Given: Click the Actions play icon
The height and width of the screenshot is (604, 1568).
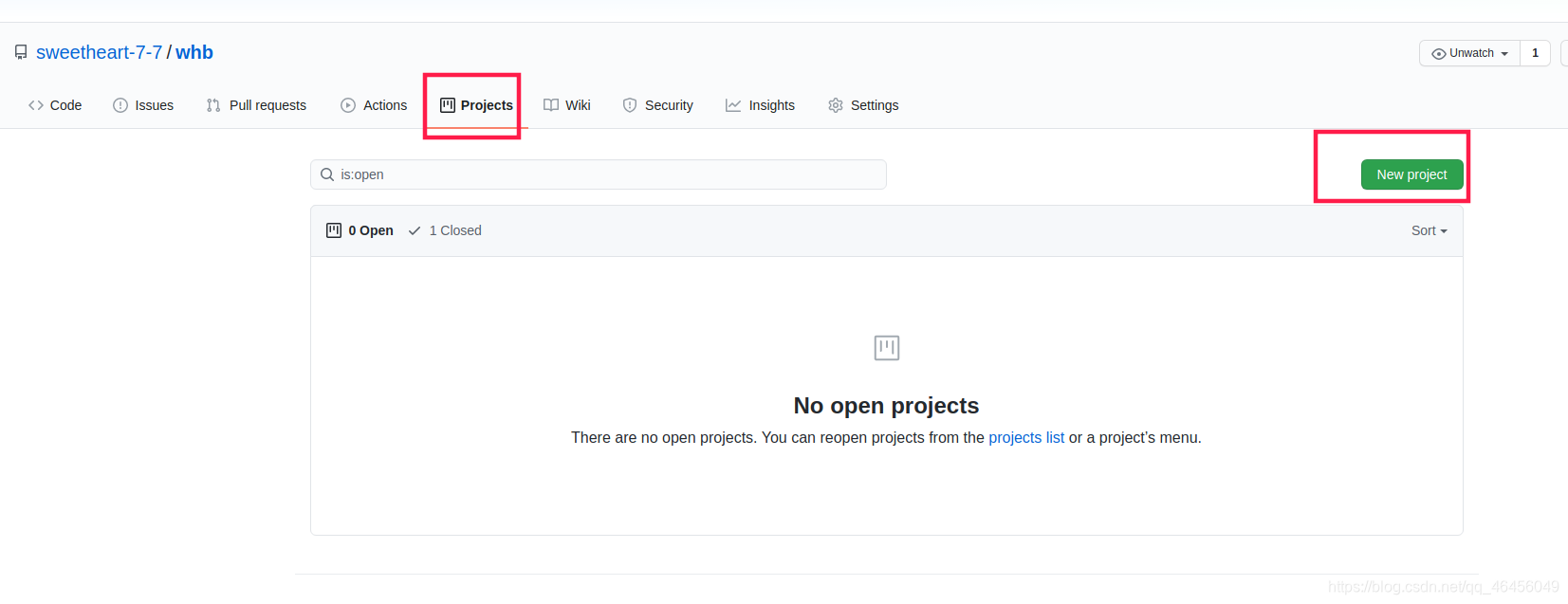Looking at the screenshot, I should (x=348, y=105).
